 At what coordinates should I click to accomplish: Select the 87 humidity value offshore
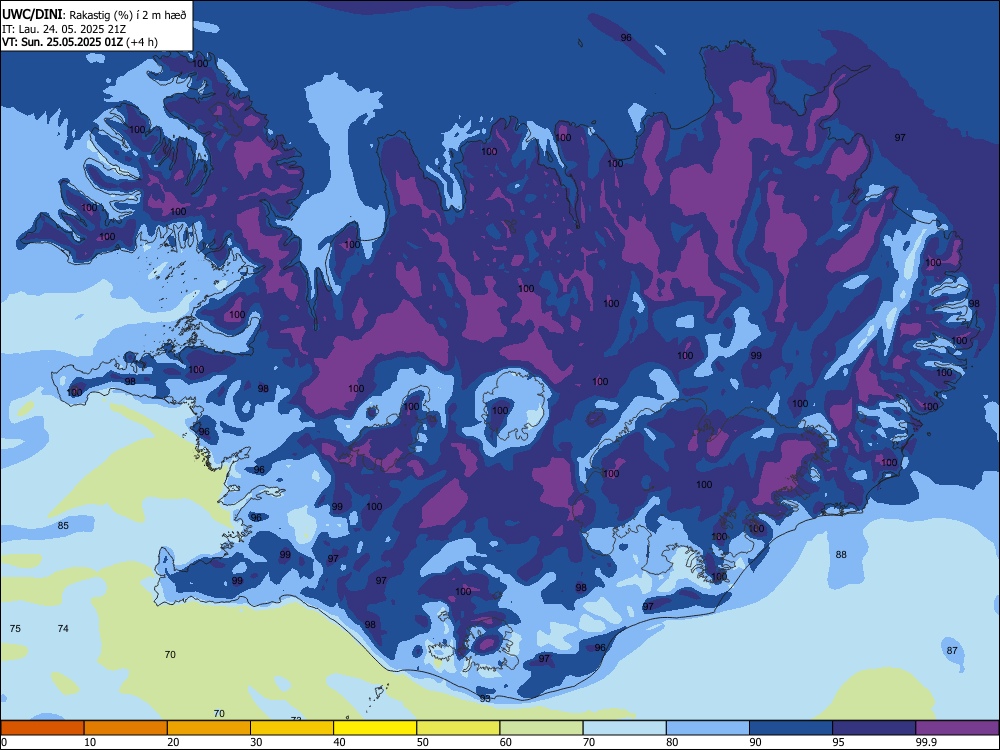click(952, 651)
